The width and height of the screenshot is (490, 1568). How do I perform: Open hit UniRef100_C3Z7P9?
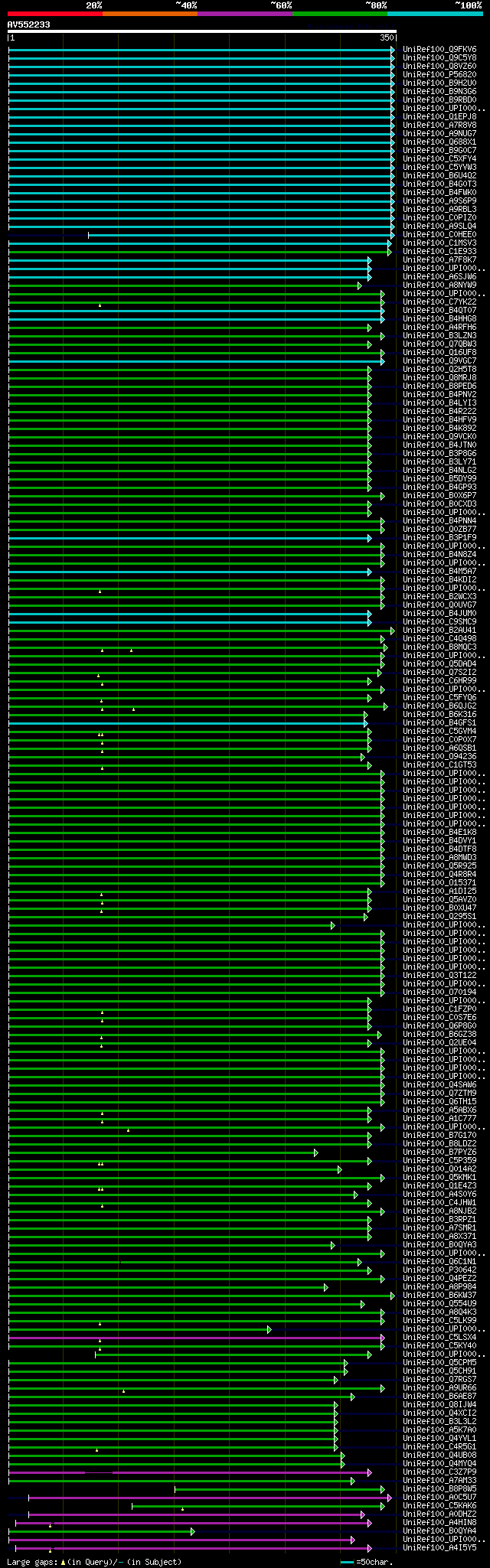coord(439,1472)
